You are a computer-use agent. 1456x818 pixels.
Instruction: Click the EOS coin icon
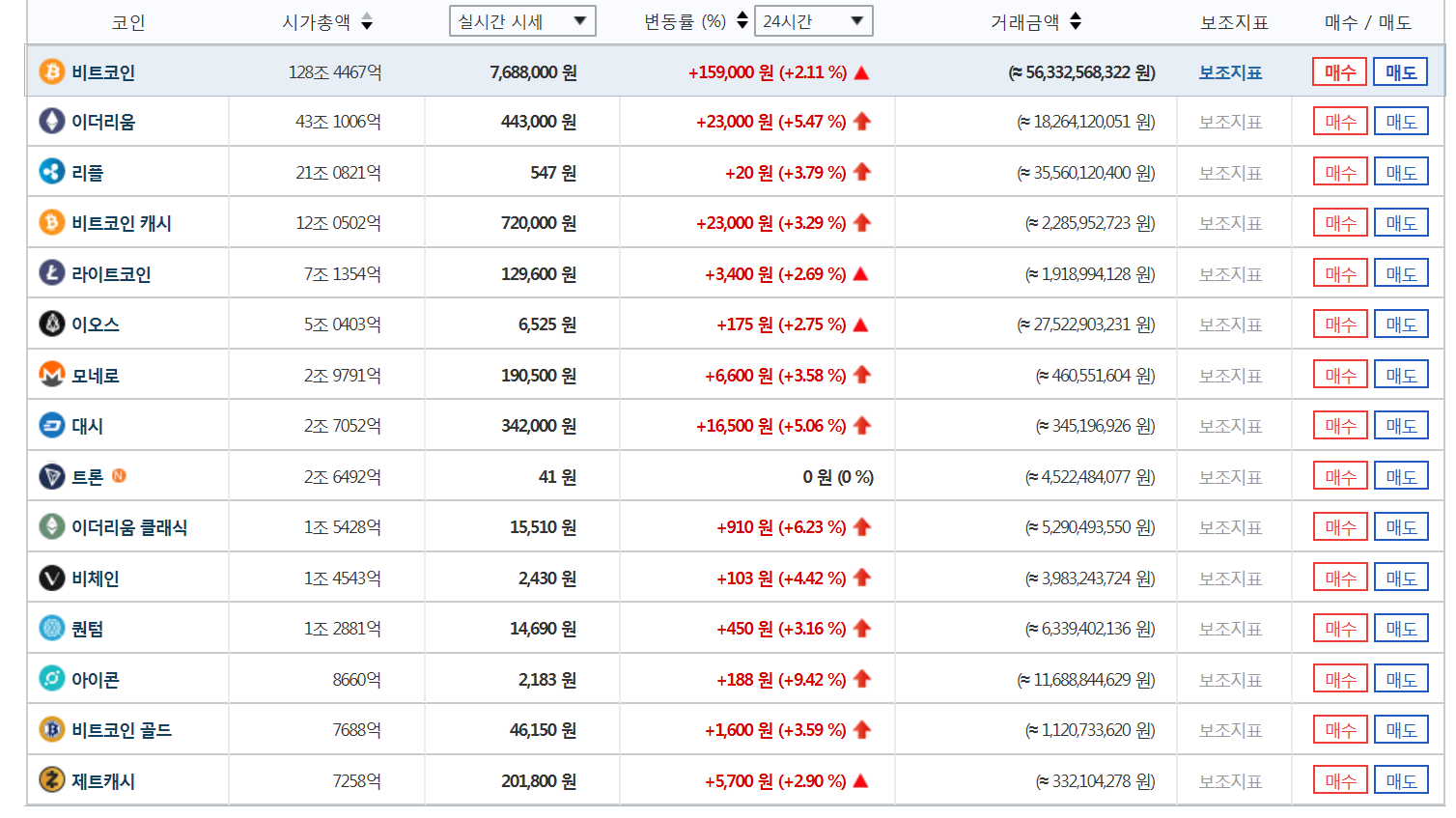(51, 324)
